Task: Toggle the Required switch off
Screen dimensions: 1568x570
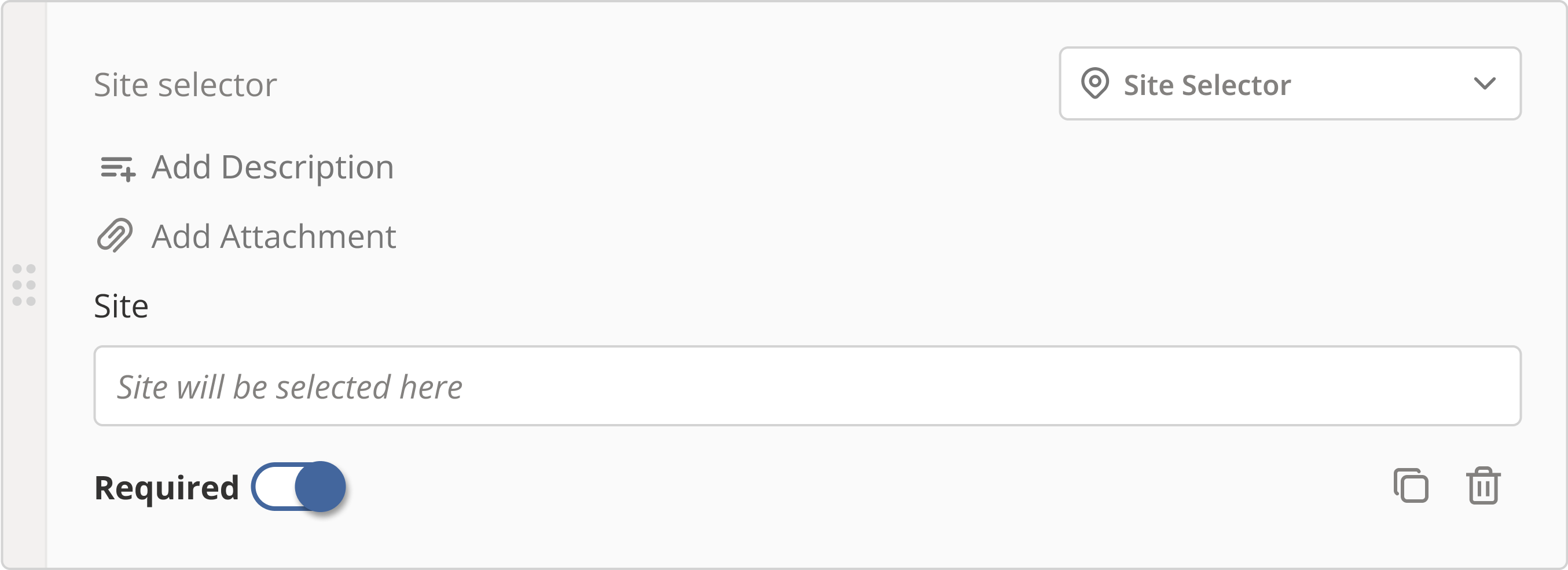Action: [298, 487]
